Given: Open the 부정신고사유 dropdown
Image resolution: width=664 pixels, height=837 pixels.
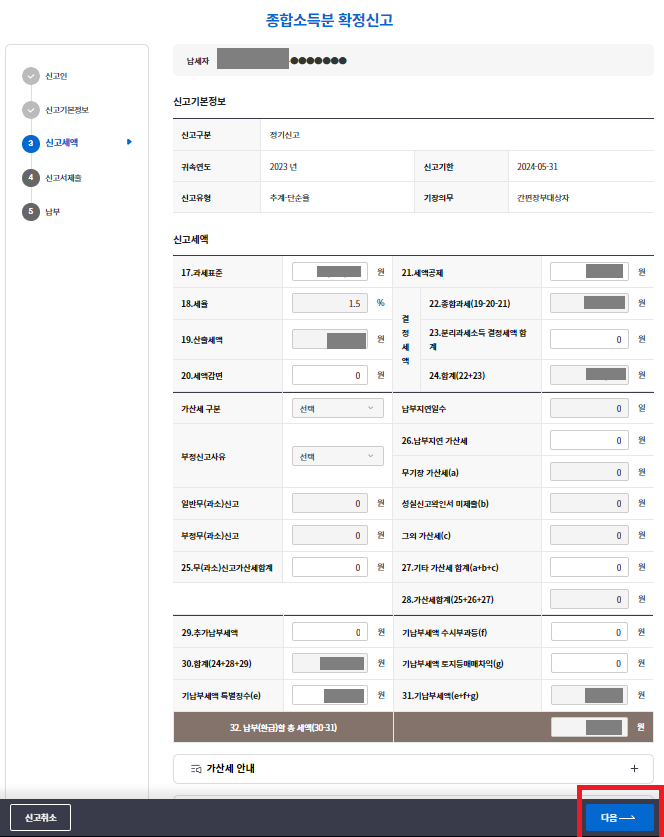Looking at the screenshot, I should click(x=338, y=456).
